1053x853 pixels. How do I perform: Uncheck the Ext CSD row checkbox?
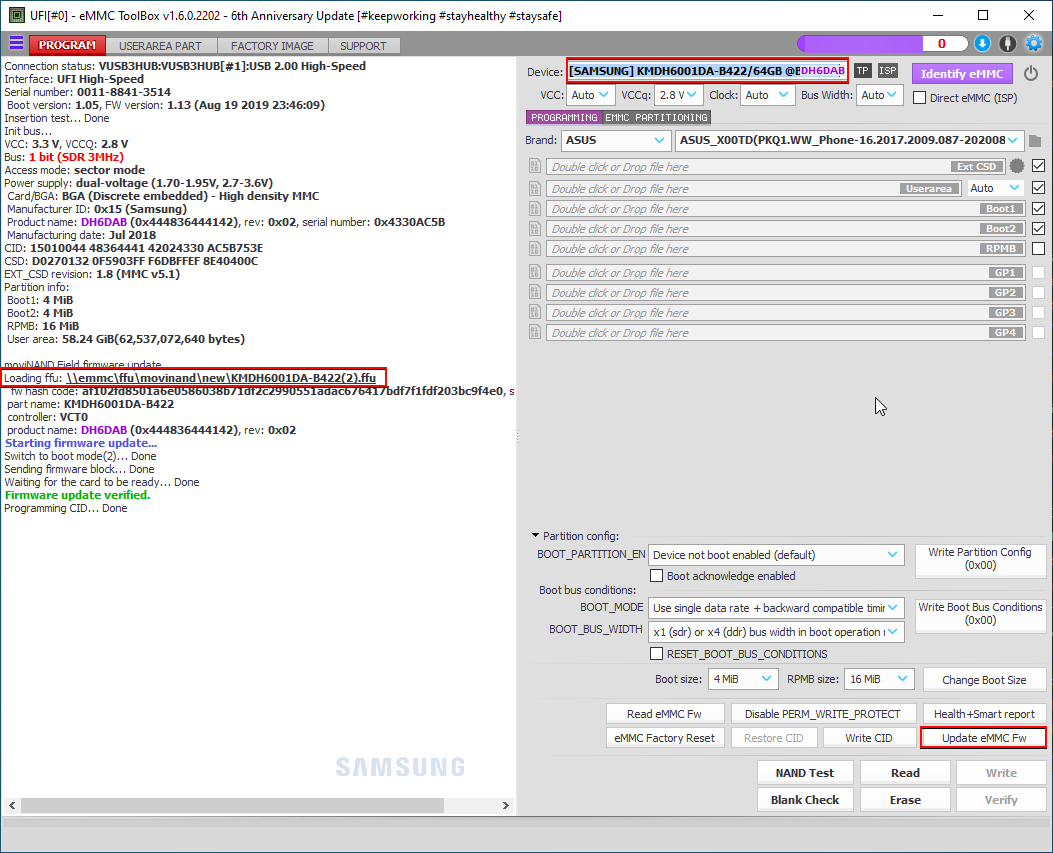pyautogui.click(x=1038, y=165)
